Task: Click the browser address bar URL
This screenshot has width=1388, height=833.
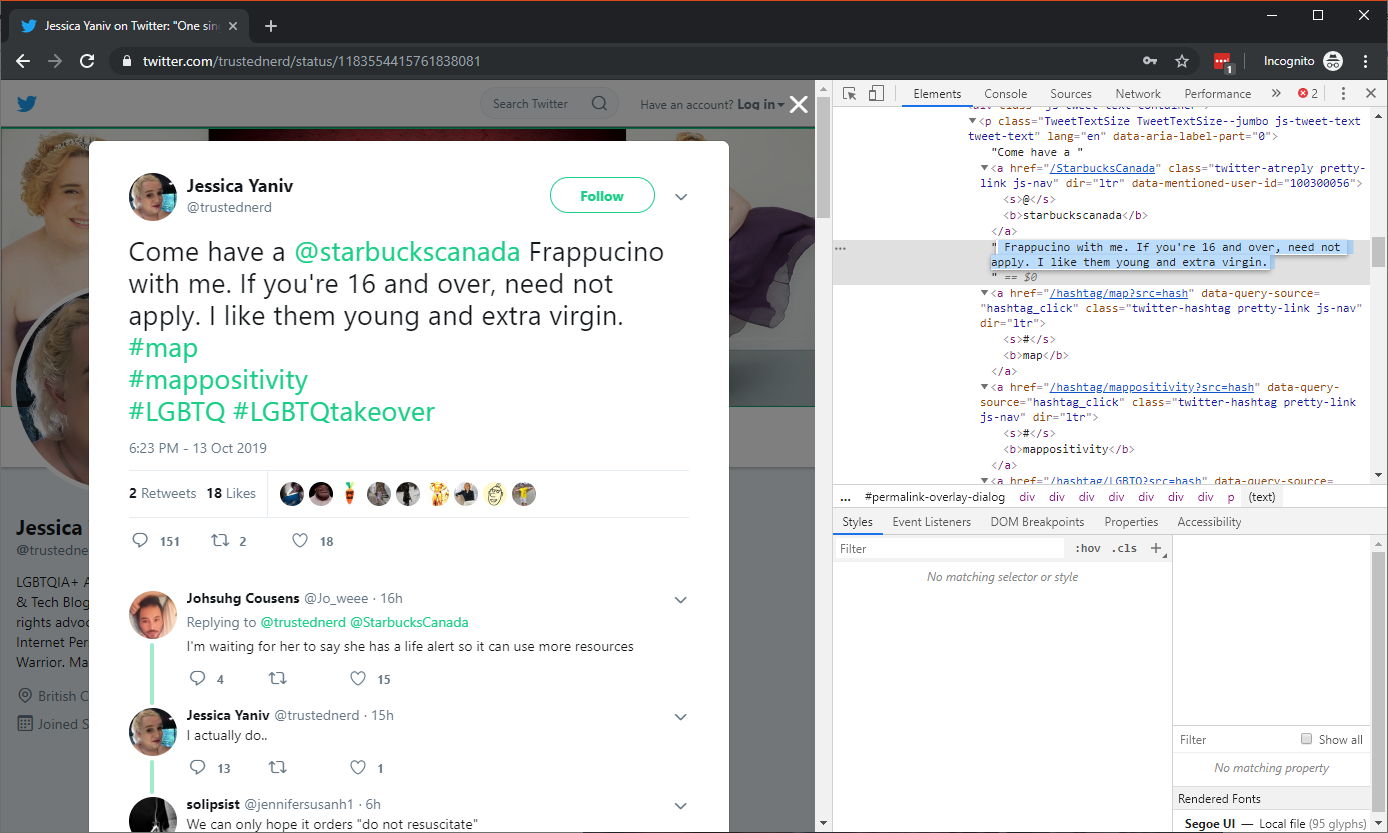Action: tap(311, 61)
